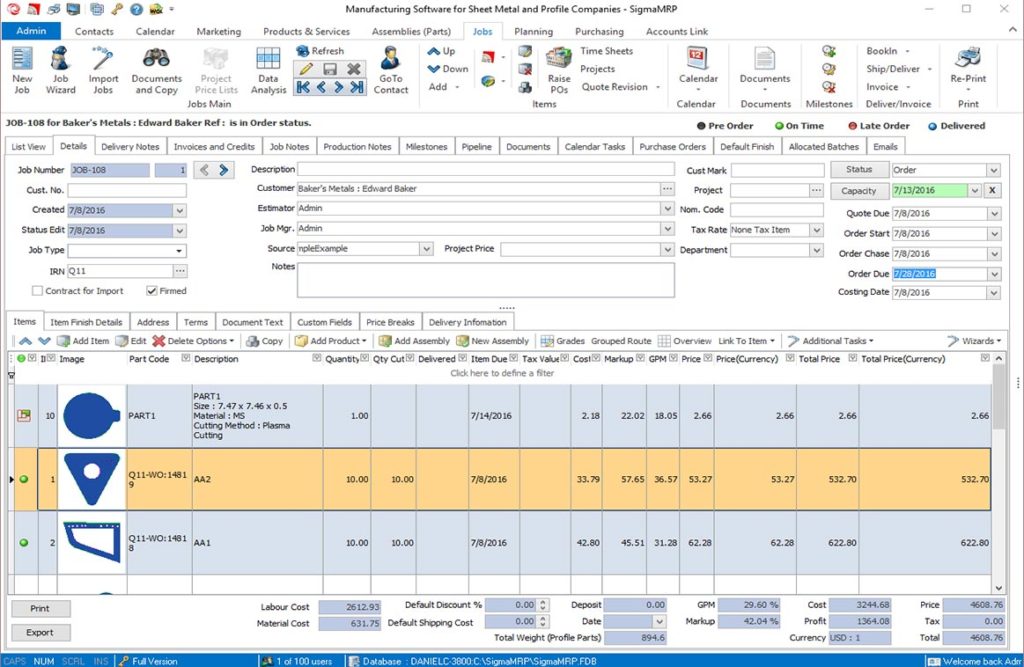Click the save record disk icon
The image size is (1024, 667).
pos(330,69)
